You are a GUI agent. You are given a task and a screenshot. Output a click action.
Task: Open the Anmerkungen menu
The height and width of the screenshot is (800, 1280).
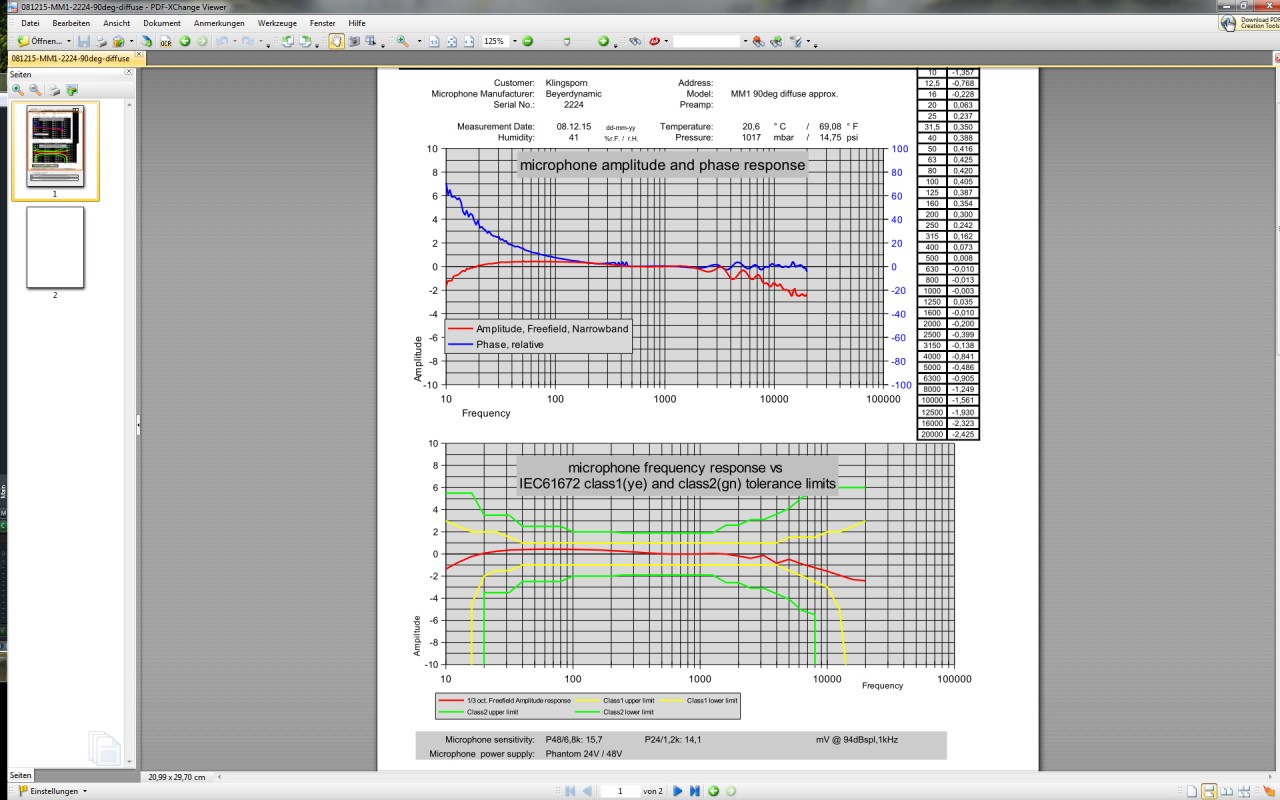click(x=219, y=22)
